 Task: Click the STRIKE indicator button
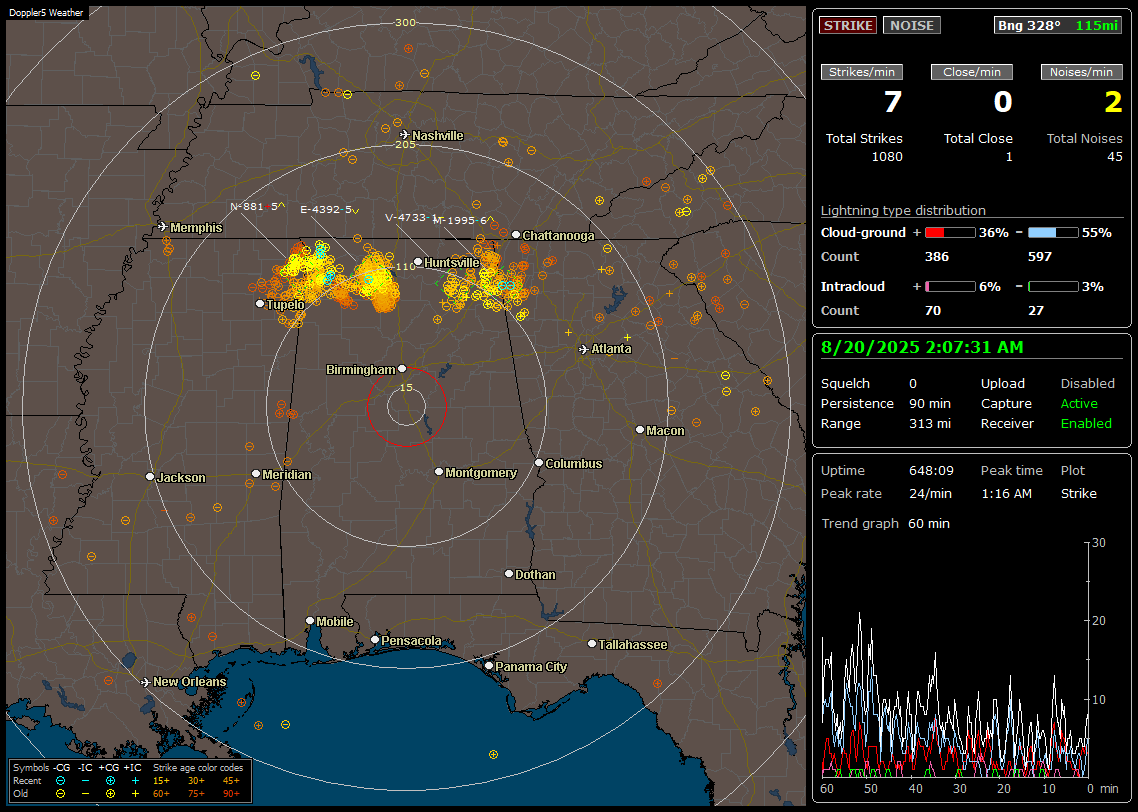coord(848,25)
